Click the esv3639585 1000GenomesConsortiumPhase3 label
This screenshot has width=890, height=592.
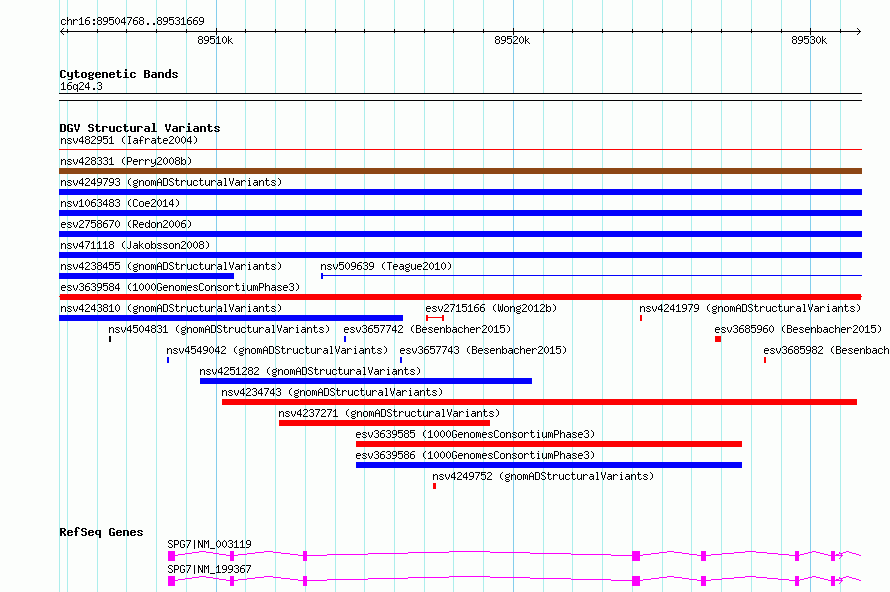[475, 434]
